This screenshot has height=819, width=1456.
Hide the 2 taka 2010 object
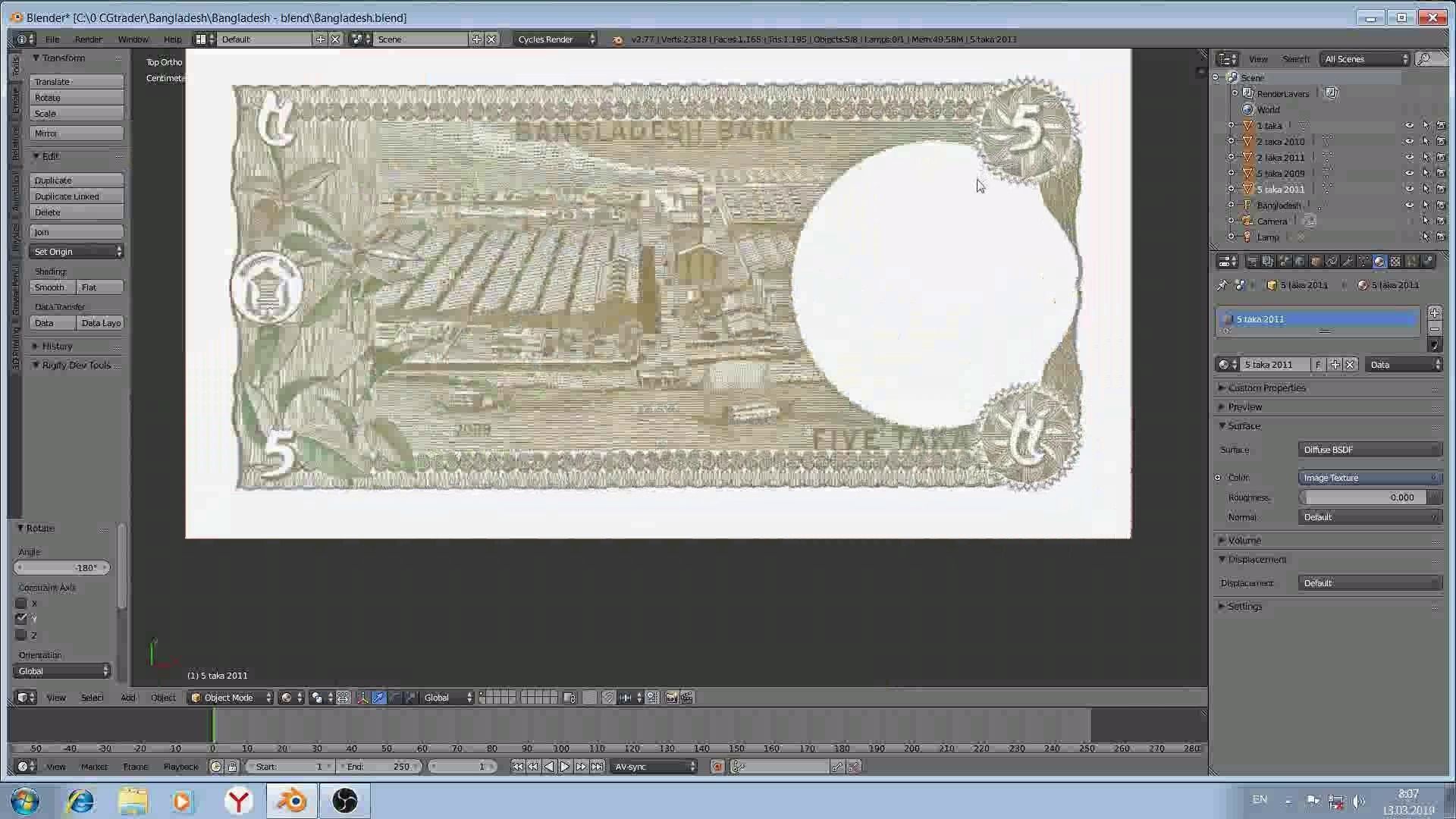(1410, 142)
